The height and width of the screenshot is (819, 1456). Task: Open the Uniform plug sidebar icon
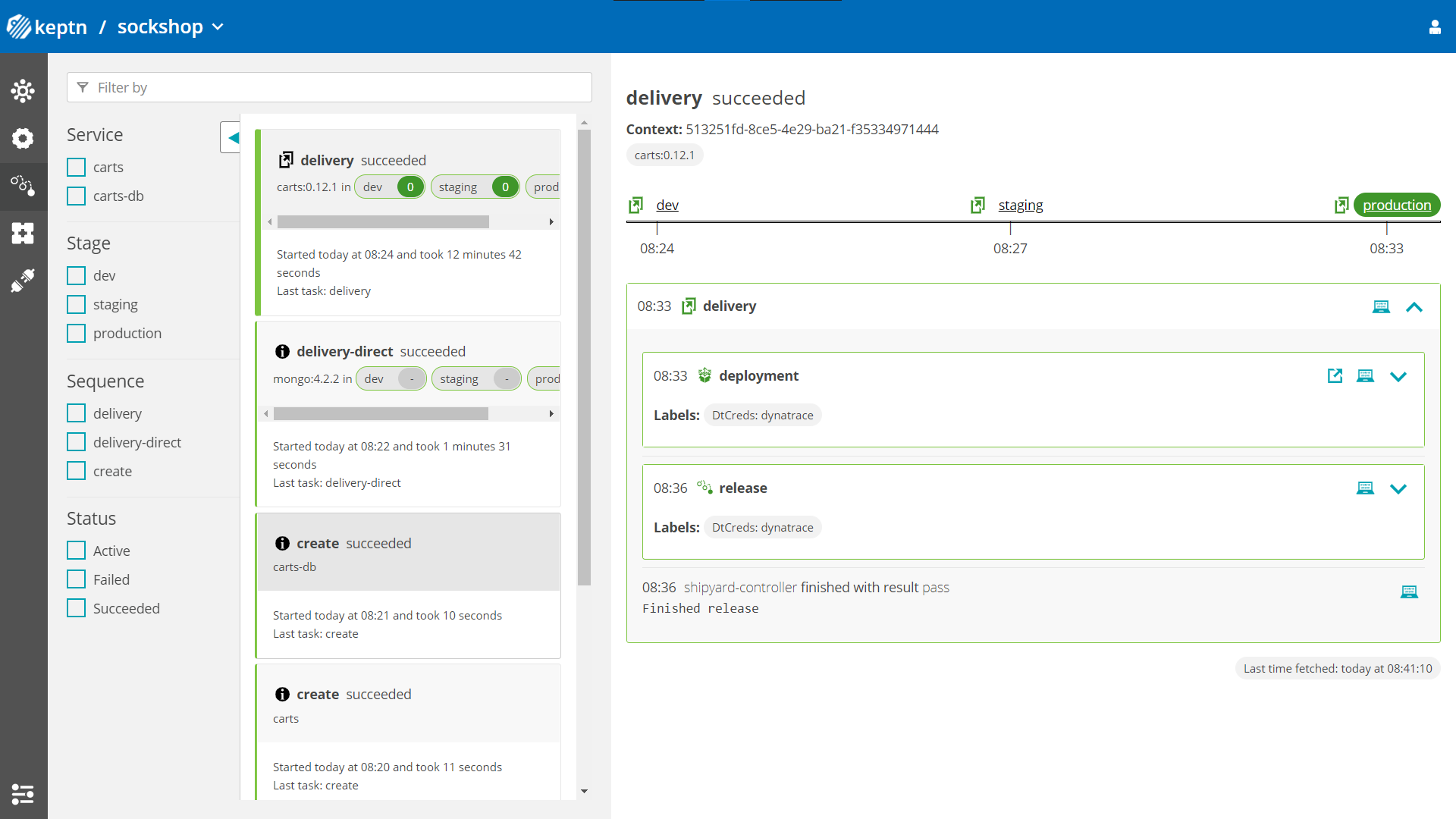coord(23,280)
